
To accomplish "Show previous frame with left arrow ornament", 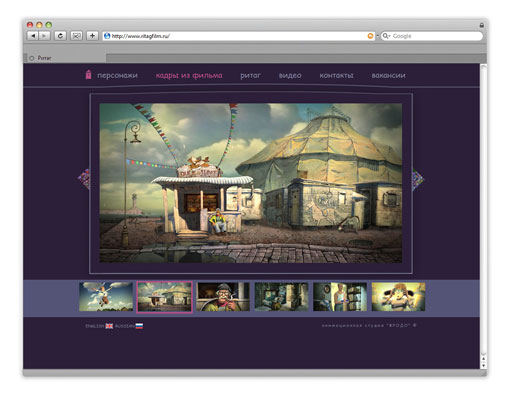I will point(84,178).
